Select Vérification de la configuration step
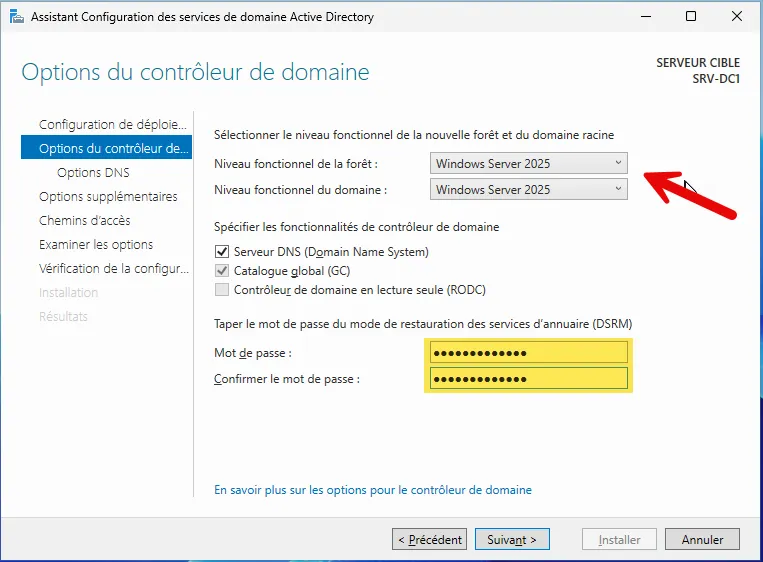The width and height of the screenshot is (763, 562). point(112,269)
